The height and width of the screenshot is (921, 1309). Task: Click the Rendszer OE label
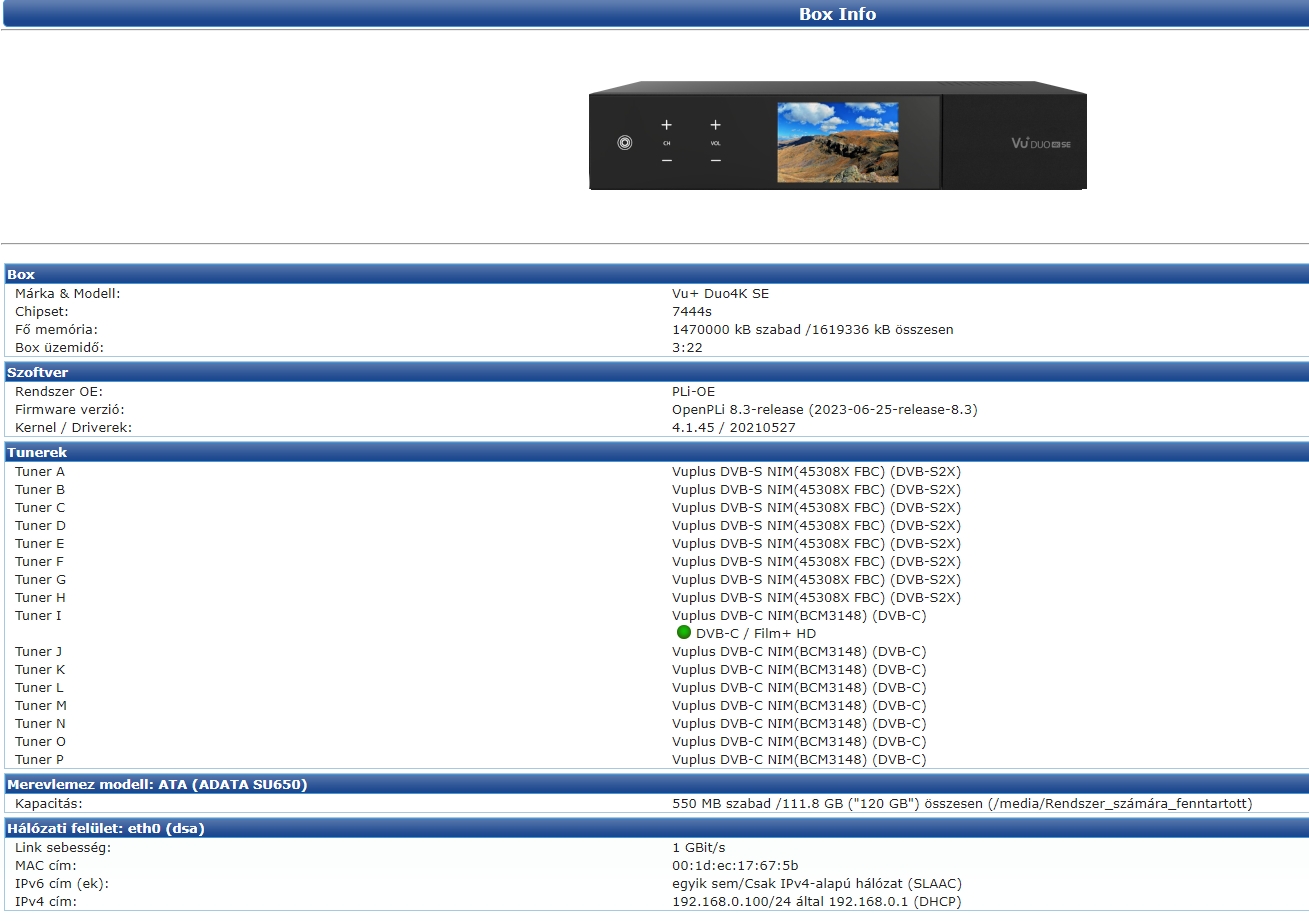click(x=58, y=392)
